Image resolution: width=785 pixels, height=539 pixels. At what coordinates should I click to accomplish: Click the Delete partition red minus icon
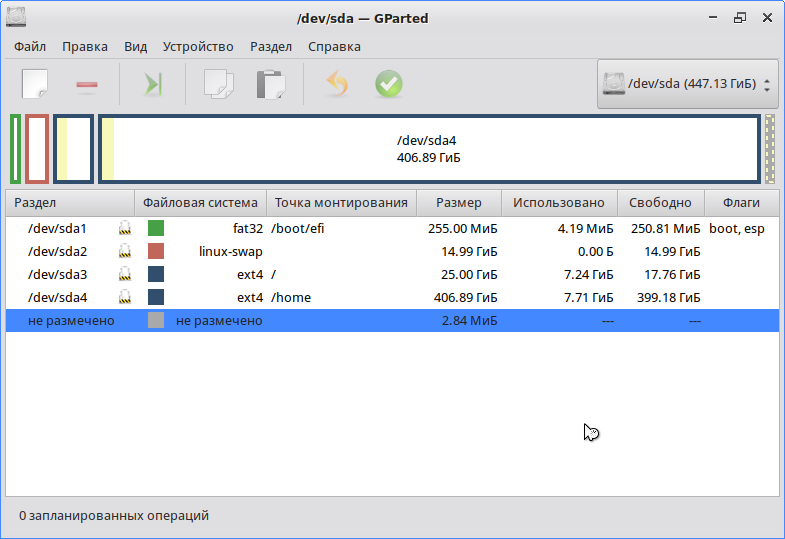pos(87,85)
